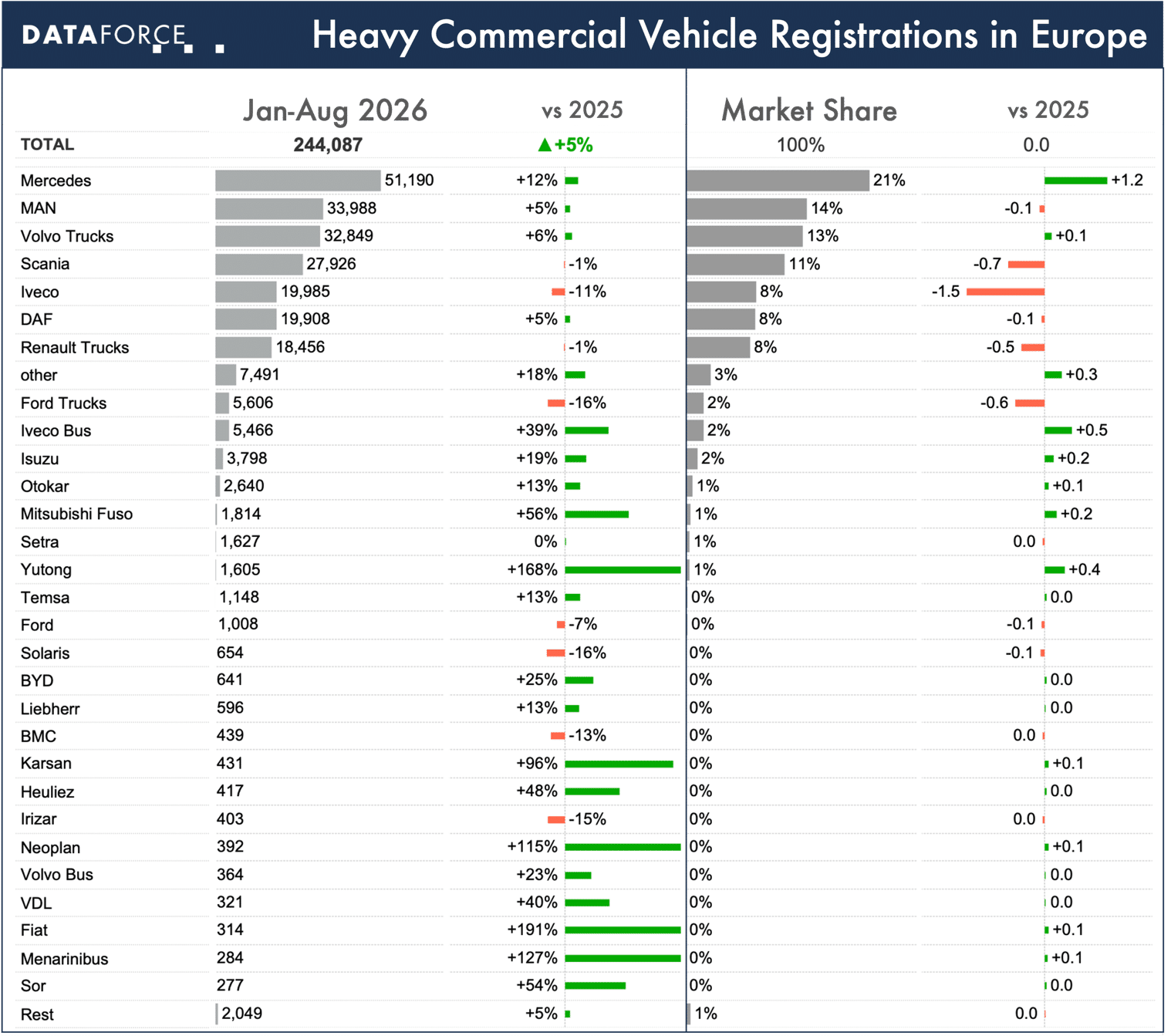Select the 'Volvo Bus' brand label
This screenshot has width=1171, height=1036.
coord(57,875)
